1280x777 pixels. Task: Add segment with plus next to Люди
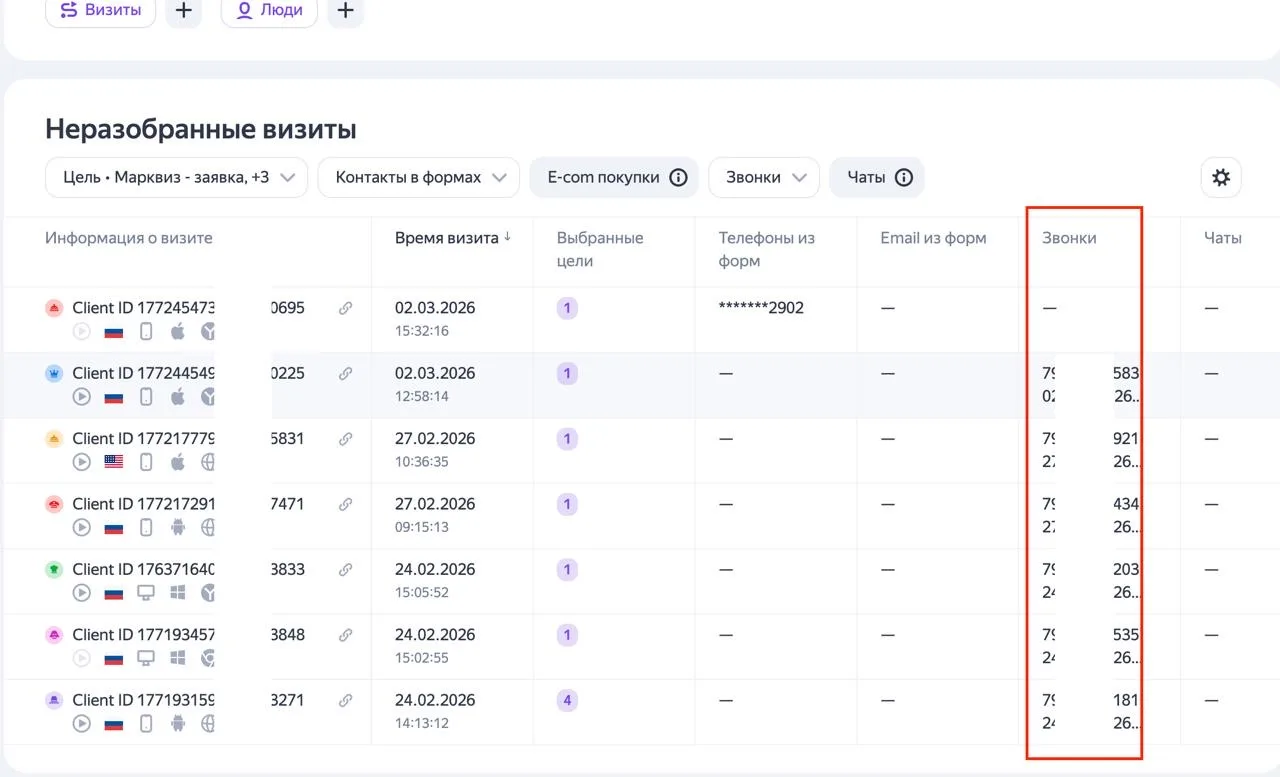click(346, 11)
